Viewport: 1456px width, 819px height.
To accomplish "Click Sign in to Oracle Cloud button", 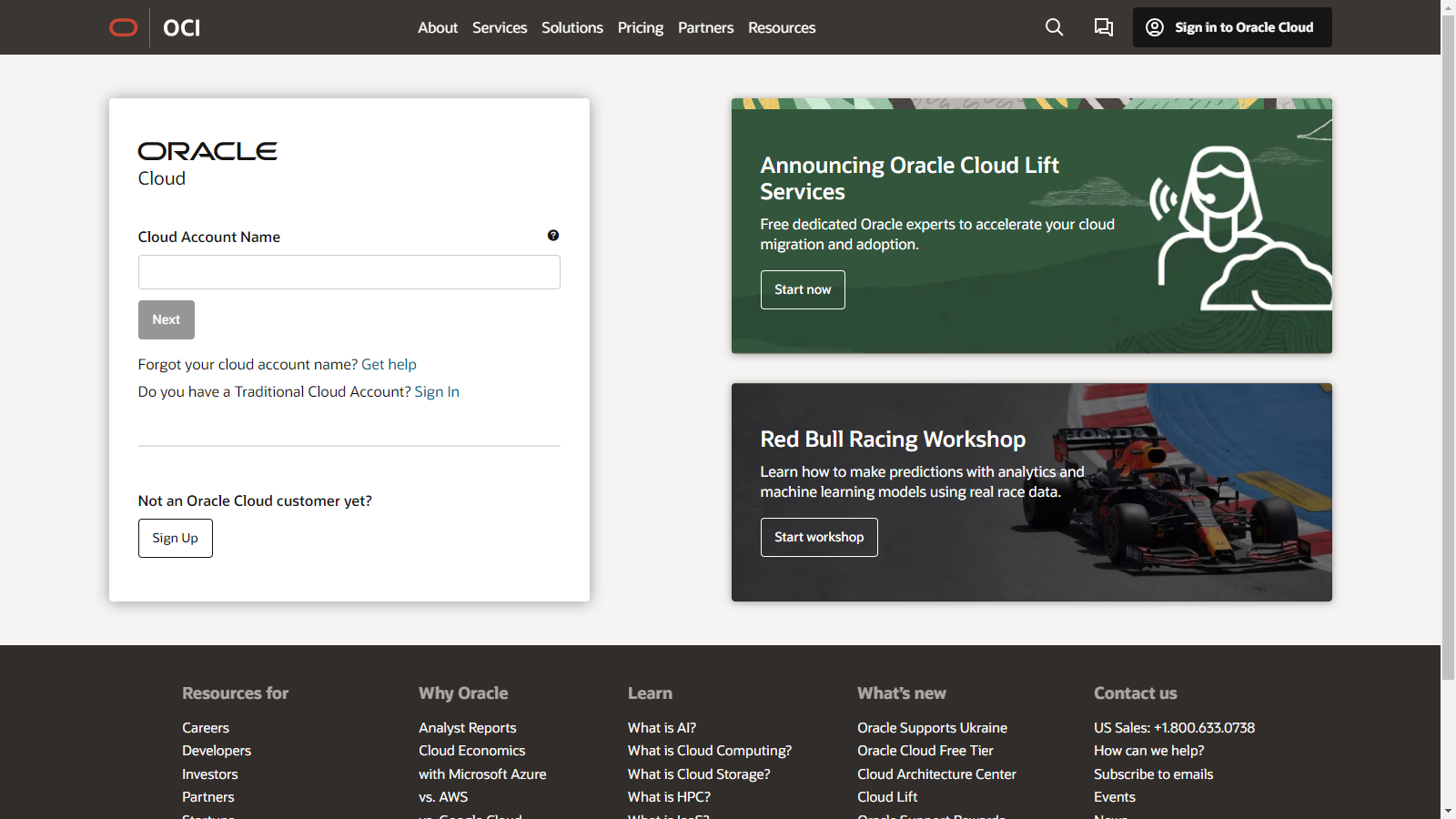I will [1232, 27].
